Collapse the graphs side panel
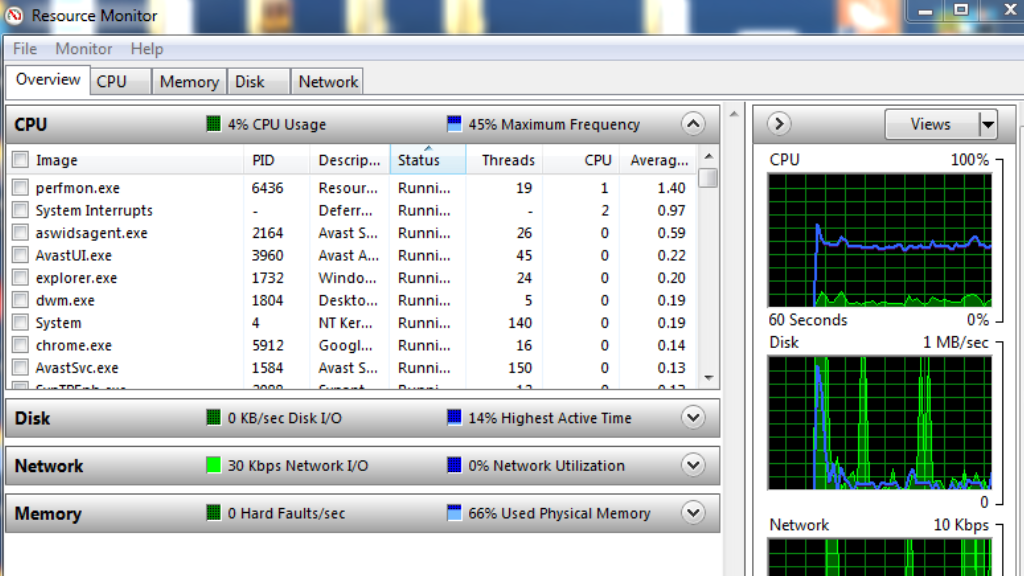 tap(777, 124)
